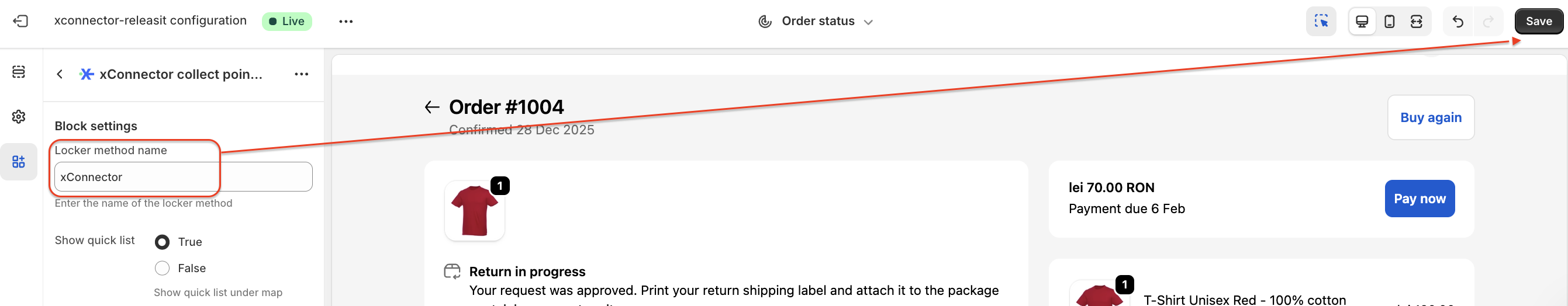Image resolution: width=1568 pixels, height=306 pixels.
Task: Click the Save button
Action: [x=1538, y=21]
